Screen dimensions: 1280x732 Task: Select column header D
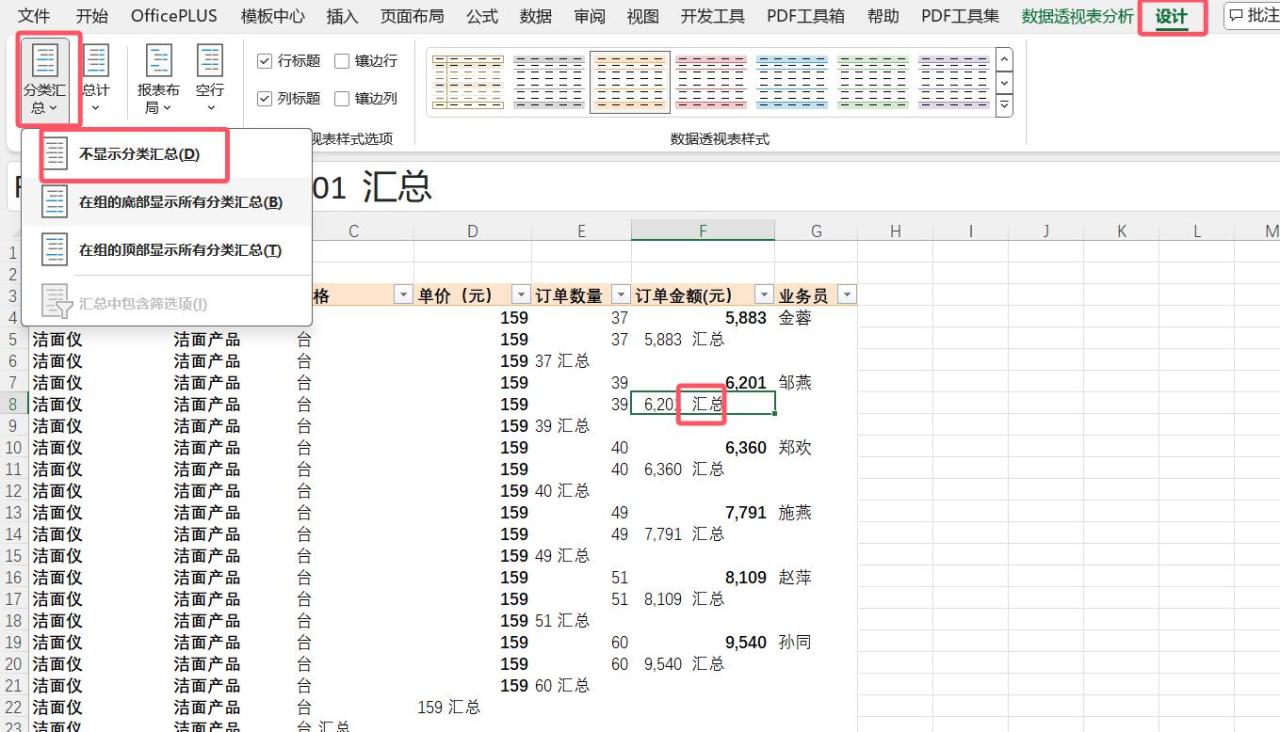click(473, 231)
